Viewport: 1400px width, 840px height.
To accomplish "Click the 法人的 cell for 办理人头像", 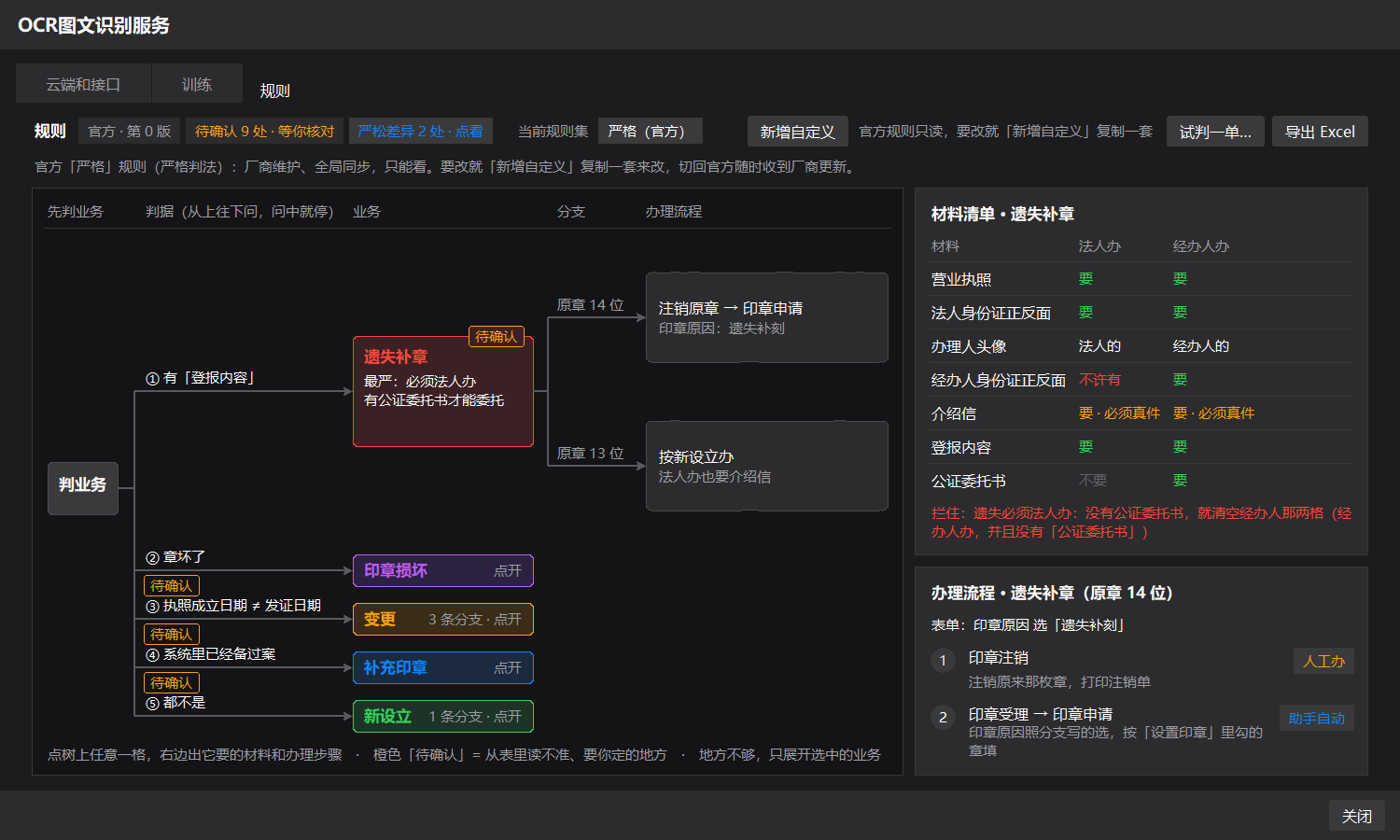I will point(1099,346).
